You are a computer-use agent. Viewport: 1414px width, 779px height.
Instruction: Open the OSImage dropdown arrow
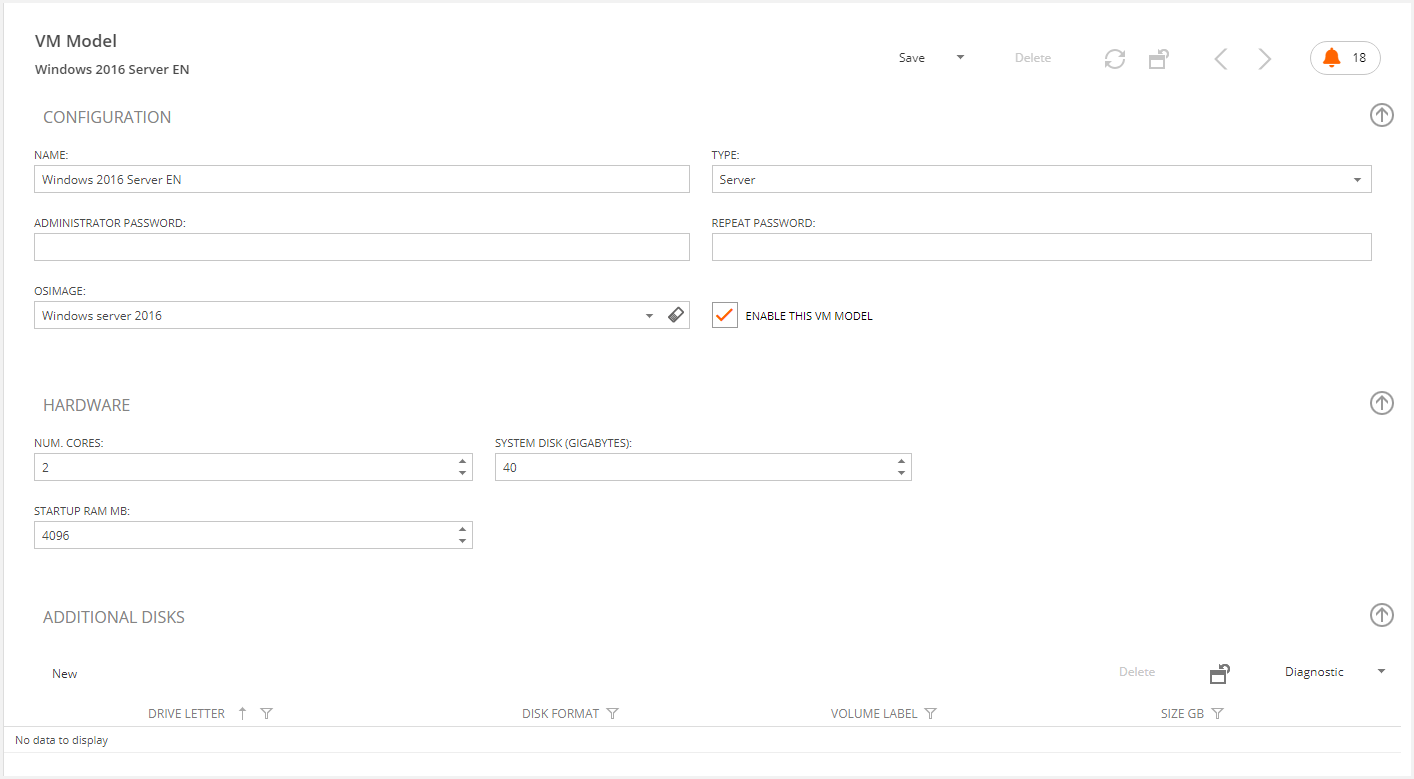point(649,316)
